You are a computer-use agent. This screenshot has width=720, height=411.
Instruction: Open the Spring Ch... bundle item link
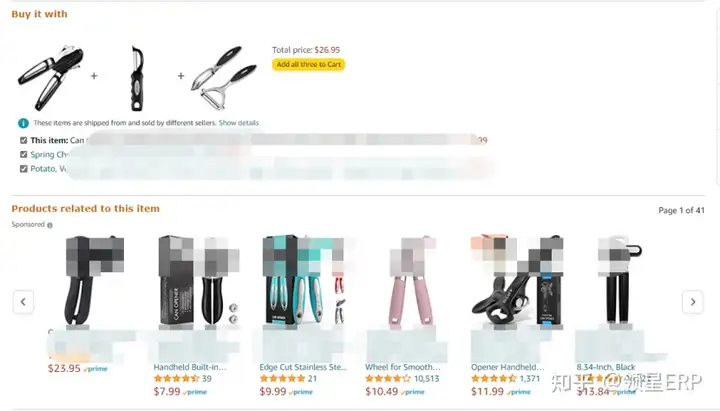point(49,155)
